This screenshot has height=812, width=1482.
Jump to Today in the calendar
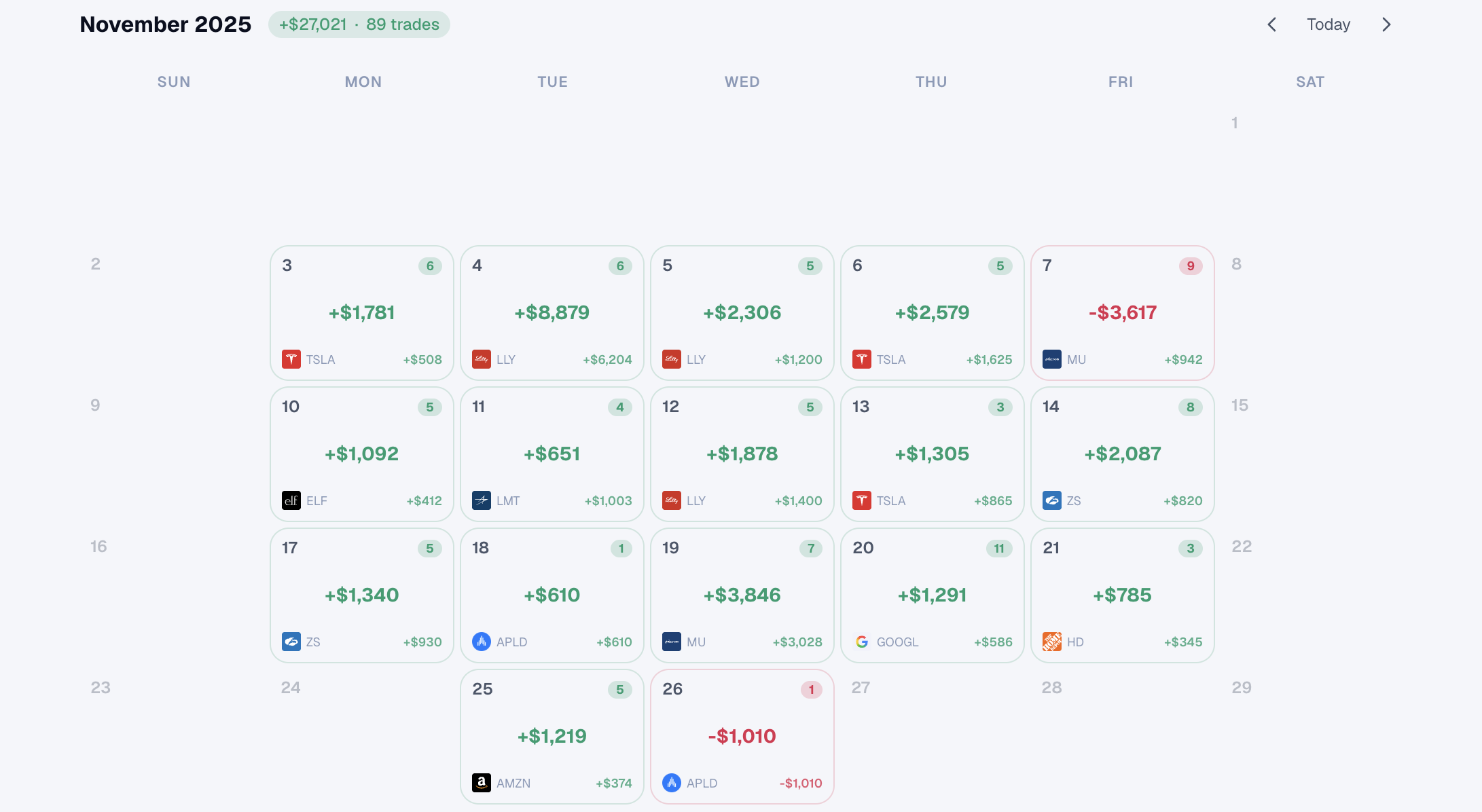coord(1329,24)
